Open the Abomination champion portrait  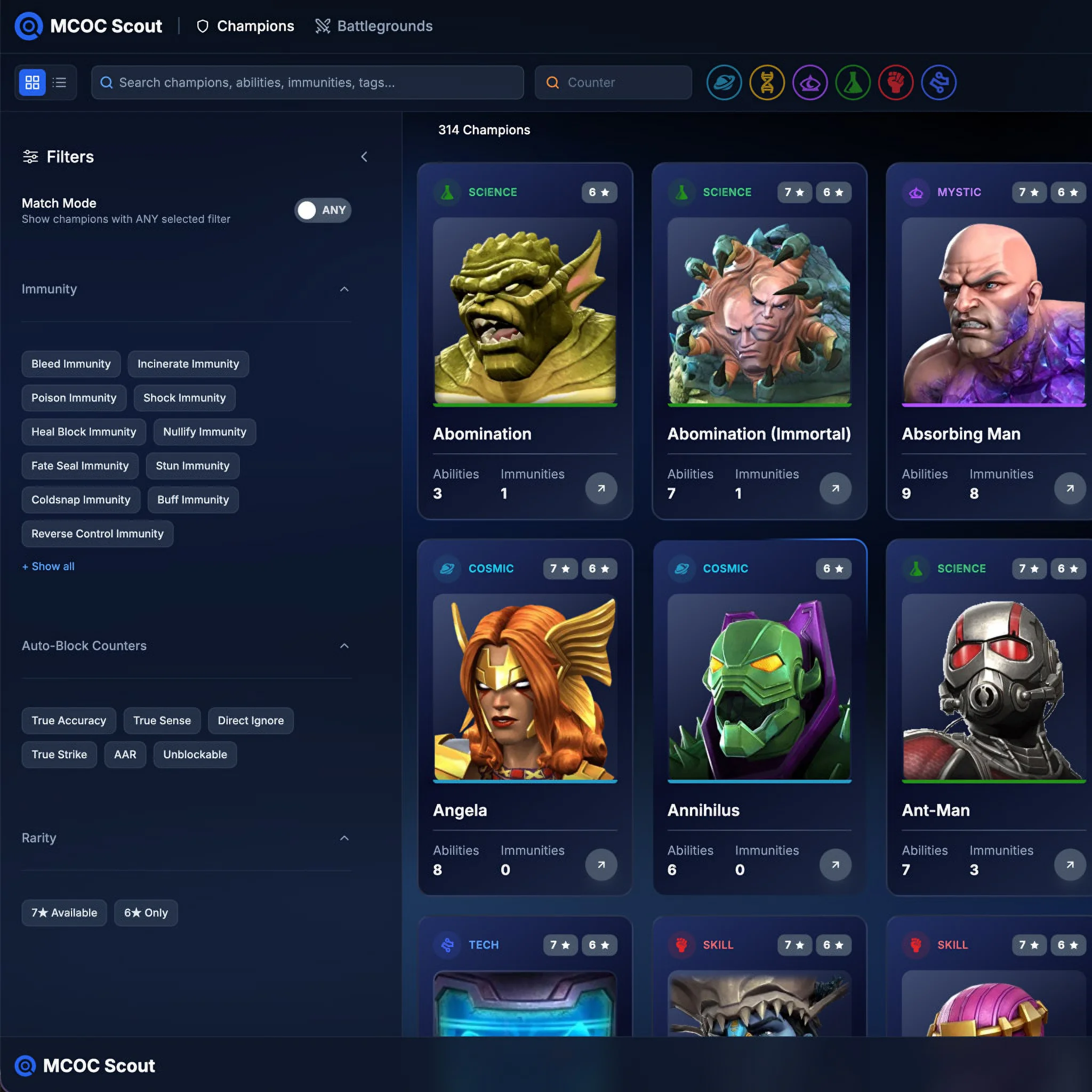(x=525, y=312)
